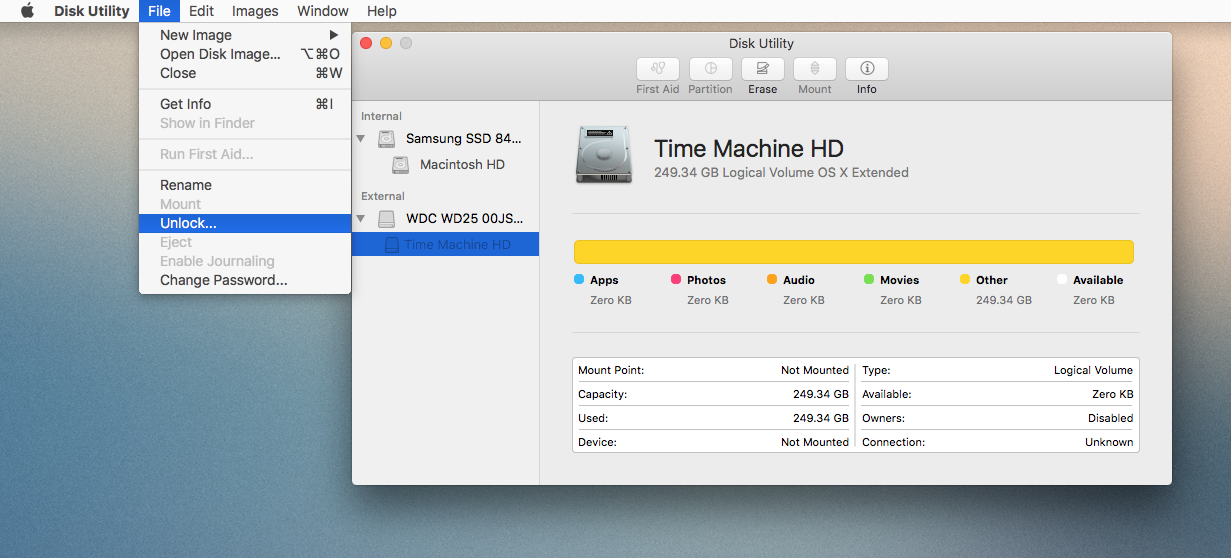The width and height of the screenshot is (1231, 558).
Task: Click the Macintosh HD volume icon
Action: pyautogui.click(x=400, y=165)
